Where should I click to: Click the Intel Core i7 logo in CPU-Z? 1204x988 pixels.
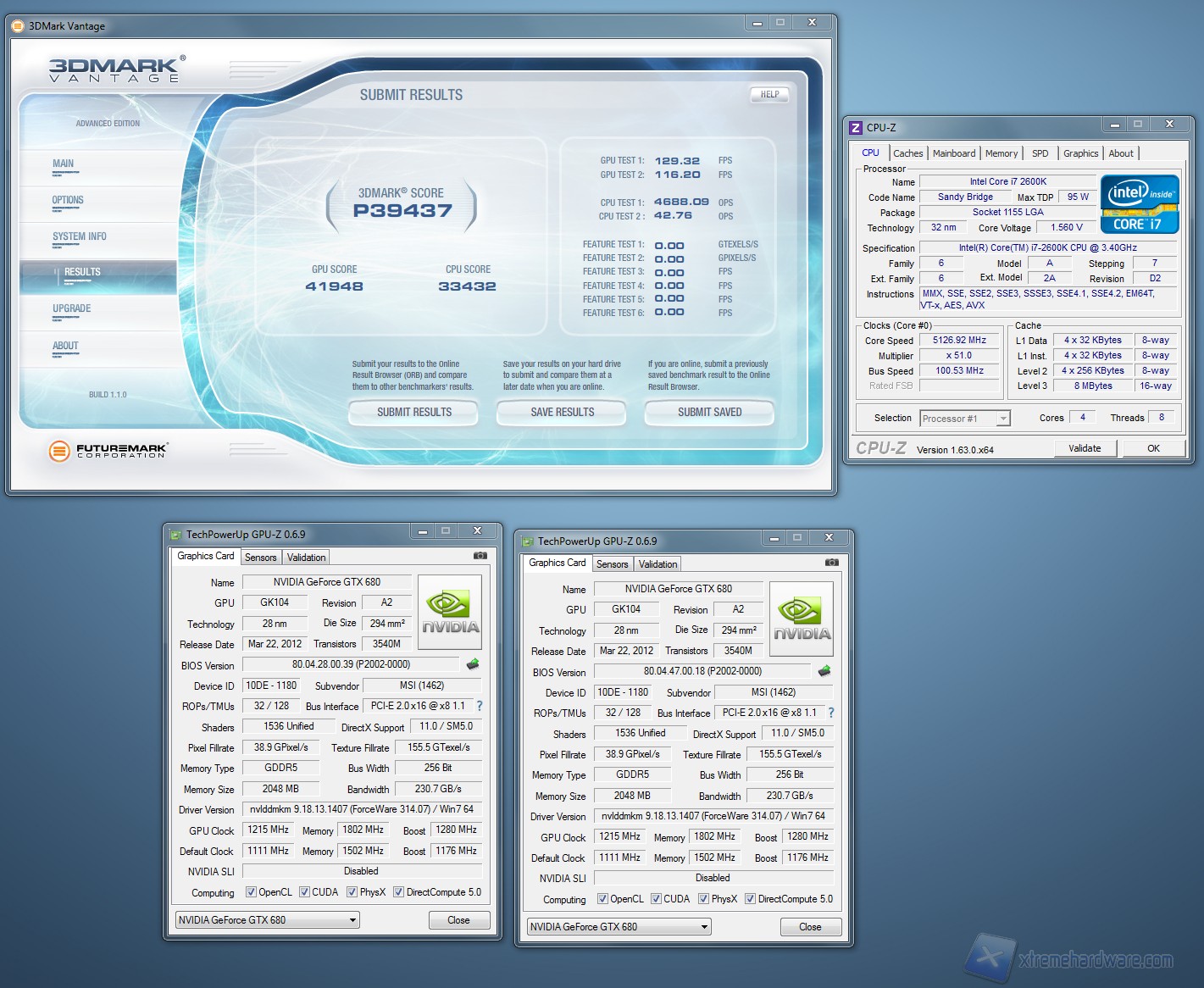coord(1139,203)
